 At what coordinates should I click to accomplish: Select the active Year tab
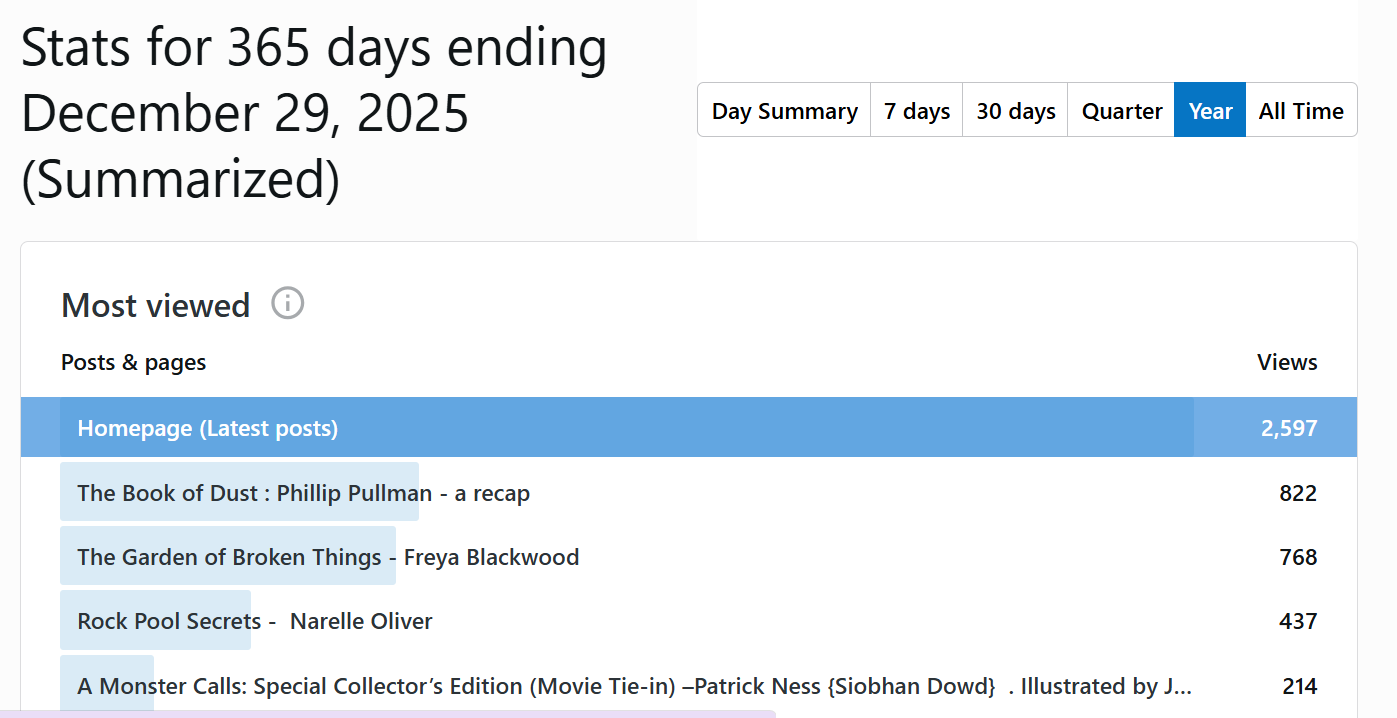[1210, 111]
